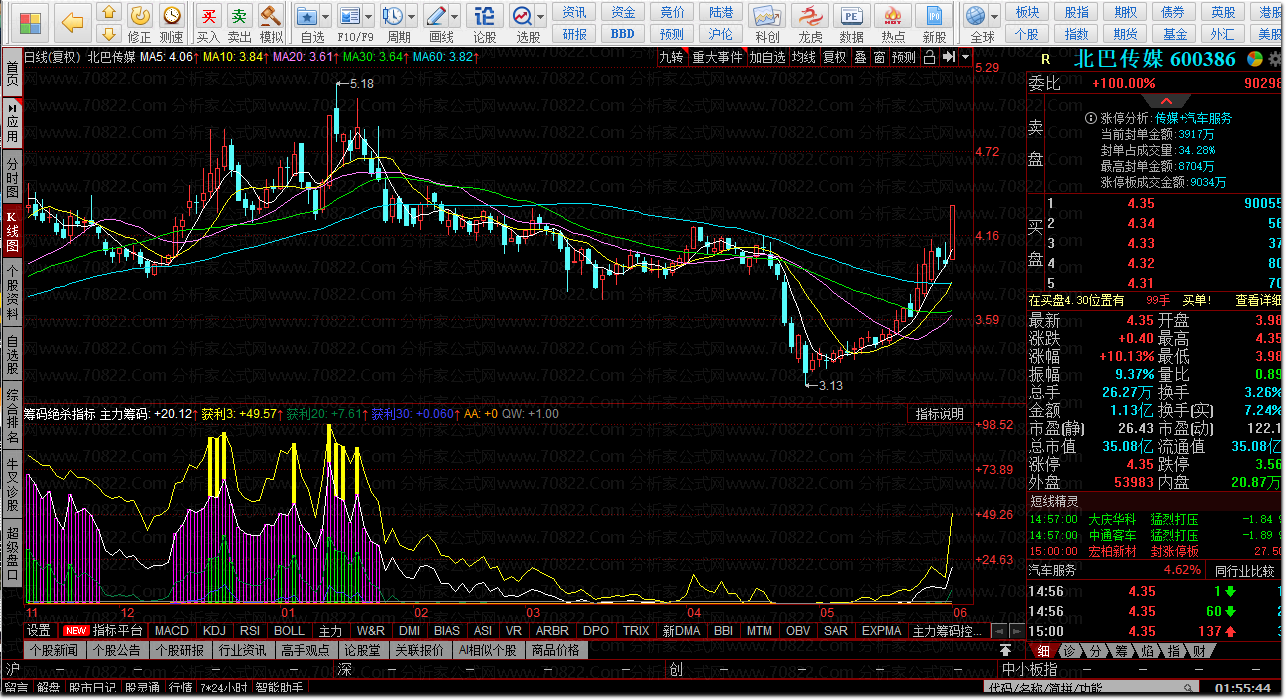This screenshot has width=1287, height=700.
Task: Select the 分时图 sidebar tab
Action: pos(12,177)
